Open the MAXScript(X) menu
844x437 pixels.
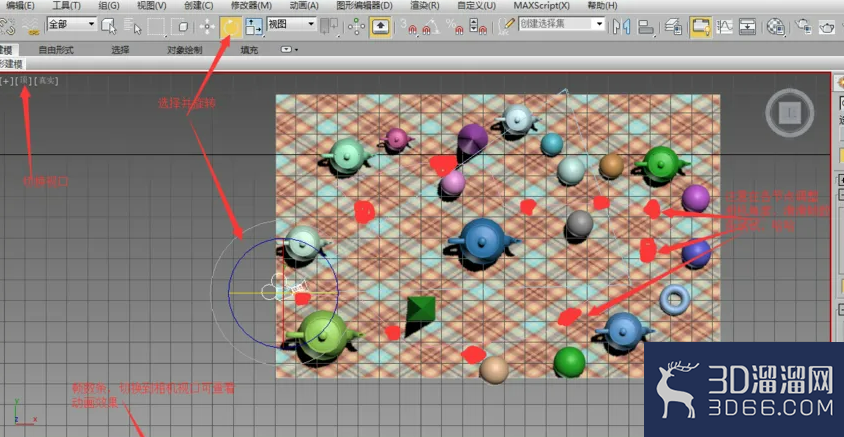click(x=541, y=6)
